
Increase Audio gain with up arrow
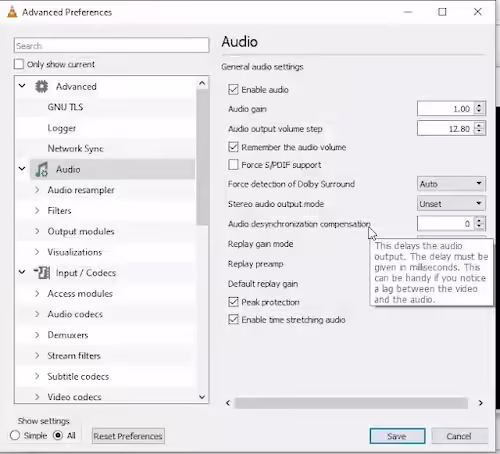click(x=479, y=106)
